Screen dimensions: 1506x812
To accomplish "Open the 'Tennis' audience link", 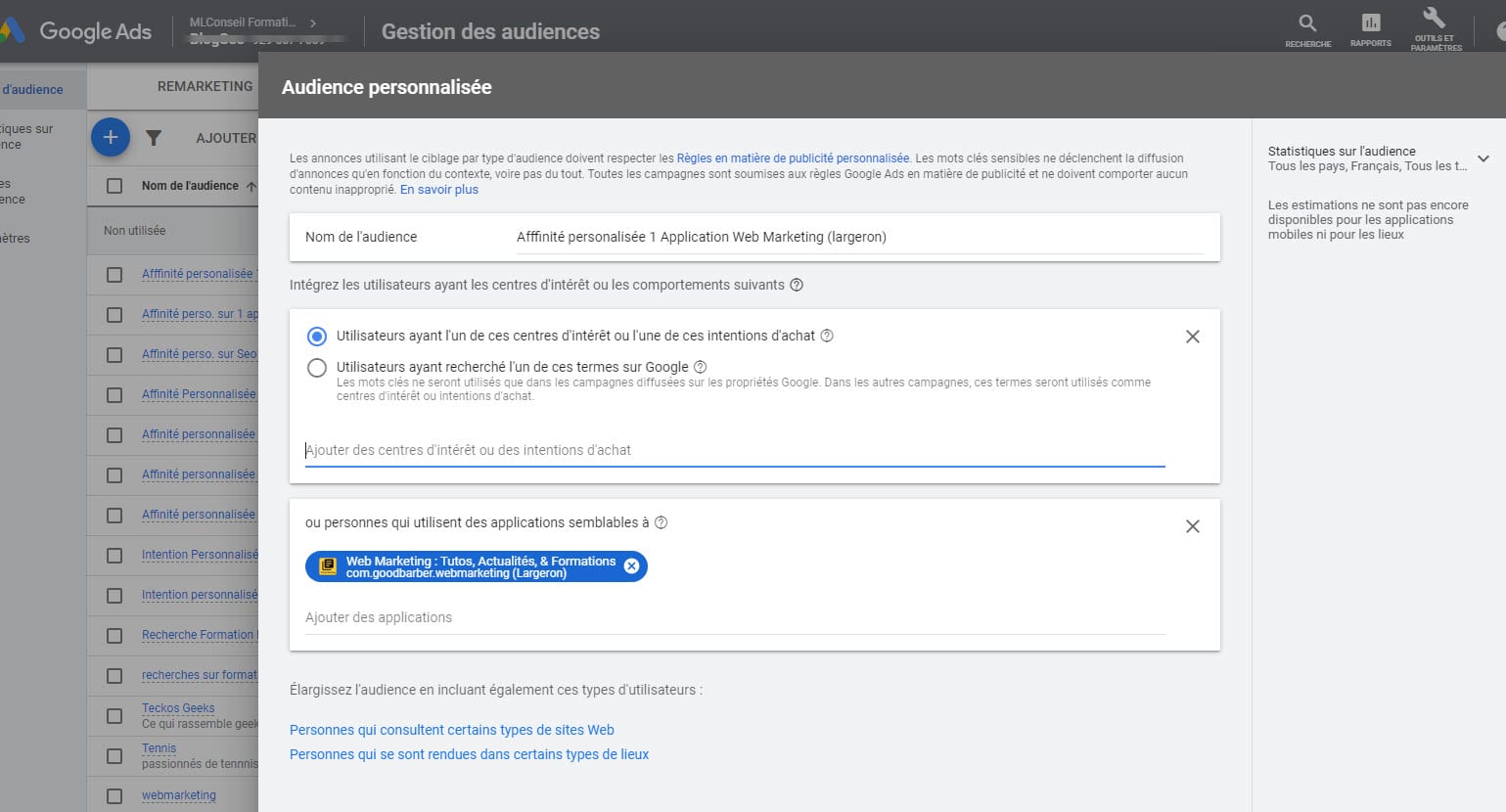I will [159, 748].
